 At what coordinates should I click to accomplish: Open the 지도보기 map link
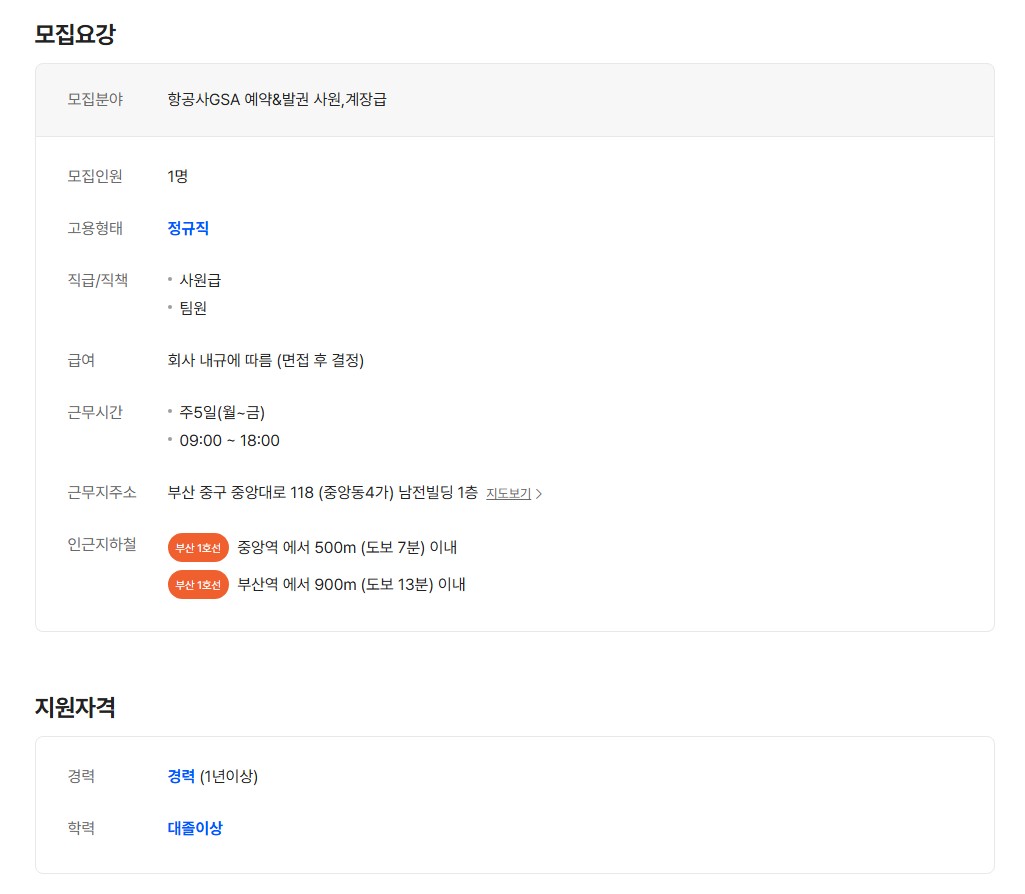[508, 493]
